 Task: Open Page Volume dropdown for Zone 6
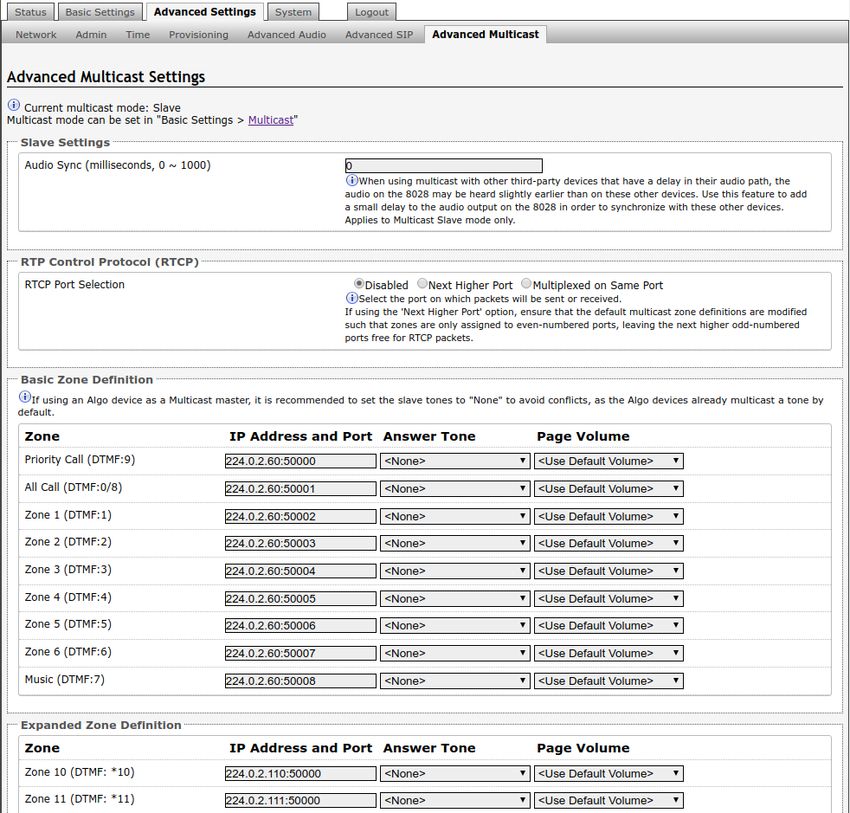pos(608,654)
